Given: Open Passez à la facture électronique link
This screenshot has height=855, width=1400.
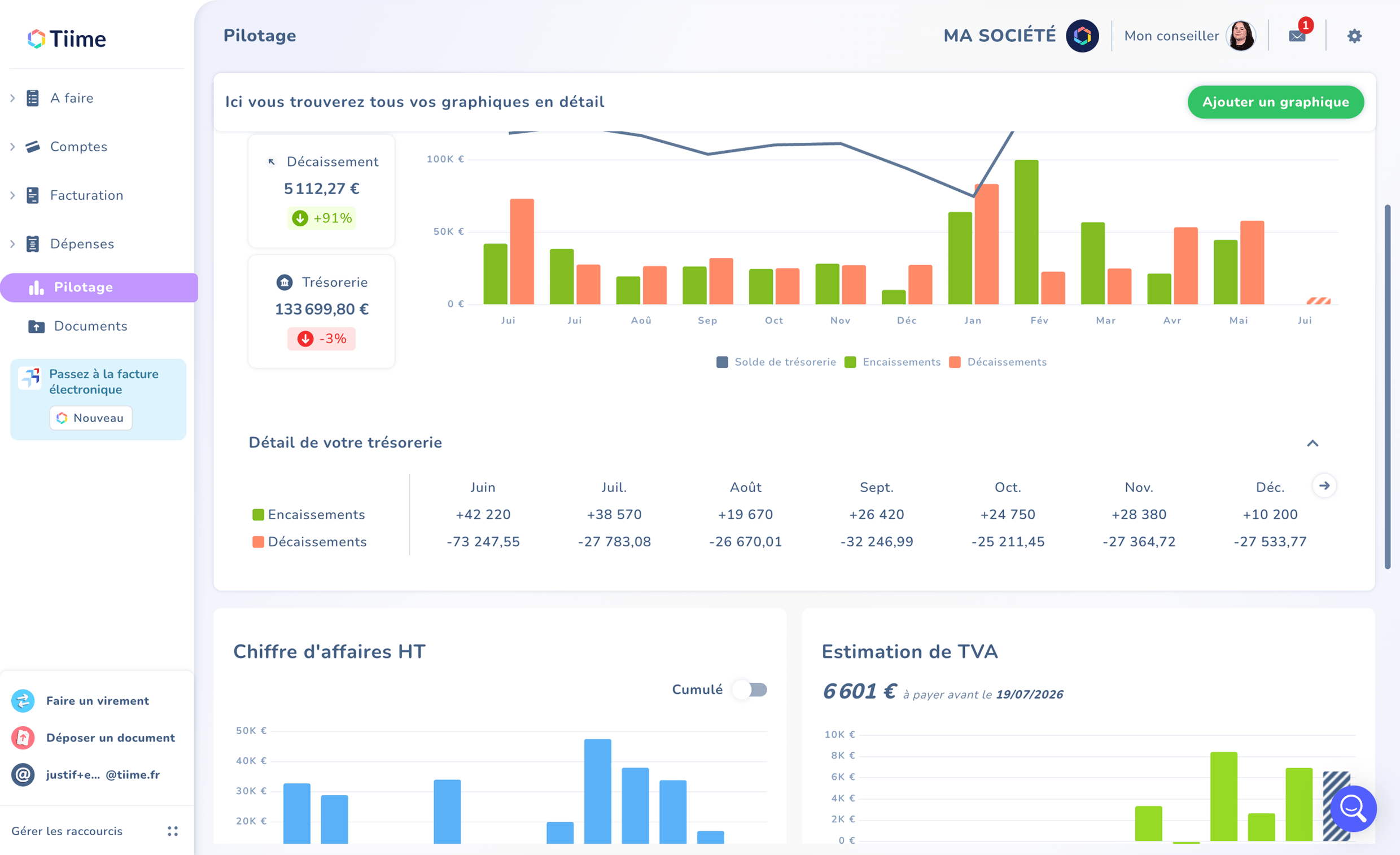Looking at the screenshot, I should point(103,382).
